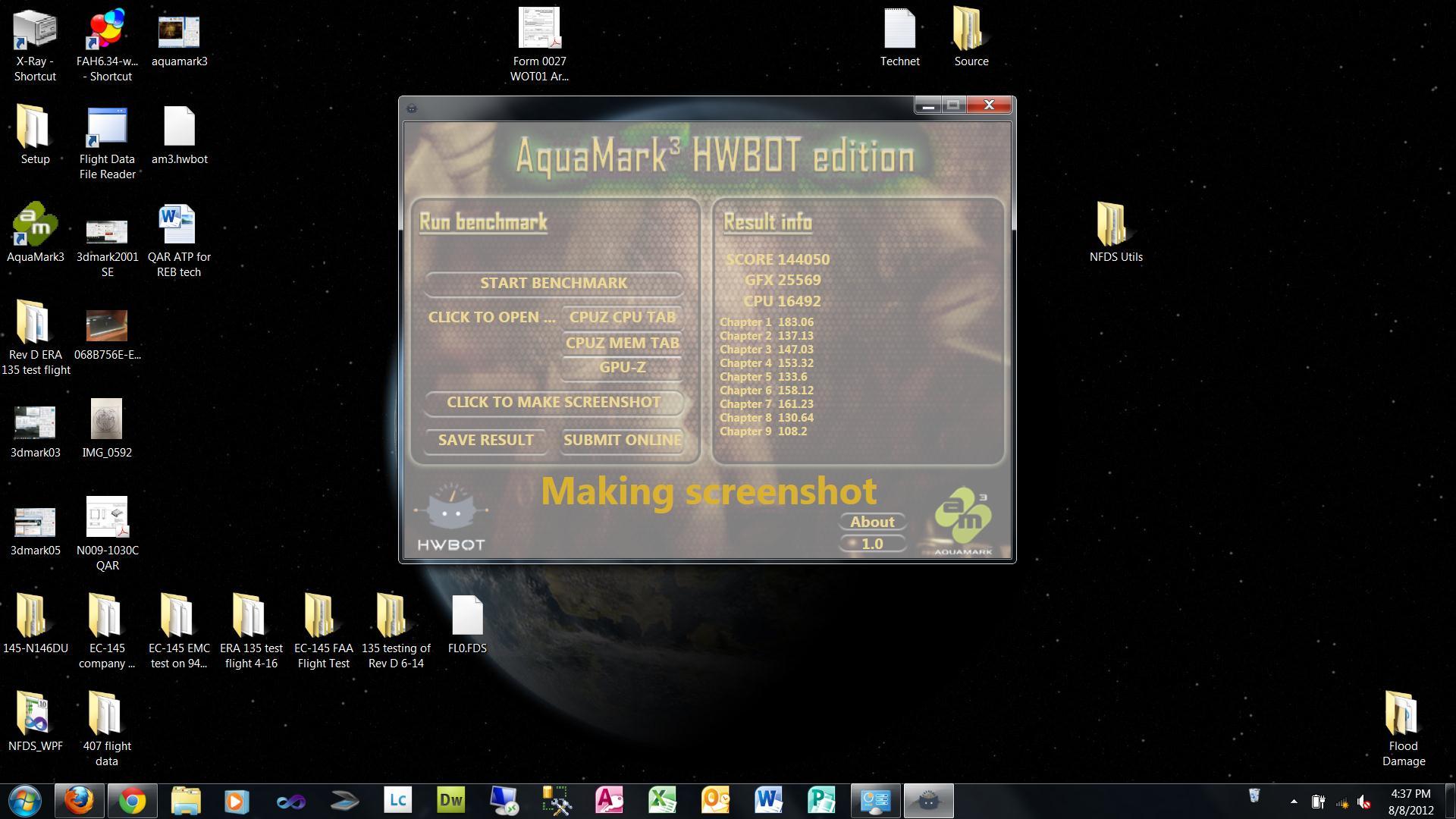Screen dimensions: 1456x819
Task: Select 135 testing of Rev D 6-14 folder
Action: tap(395, 632)
